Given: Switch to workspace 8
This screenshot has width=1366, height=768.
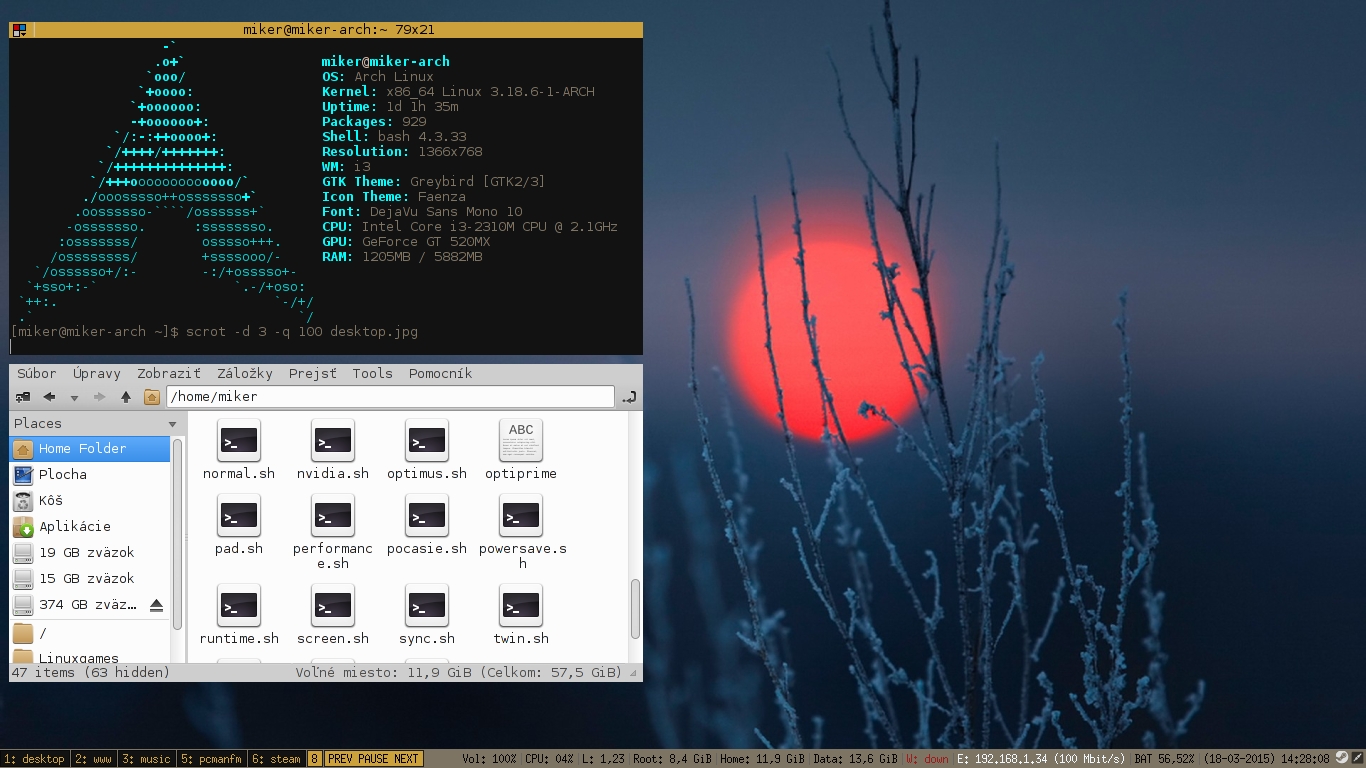Looking at the screenshot, I should coord(314,759).
